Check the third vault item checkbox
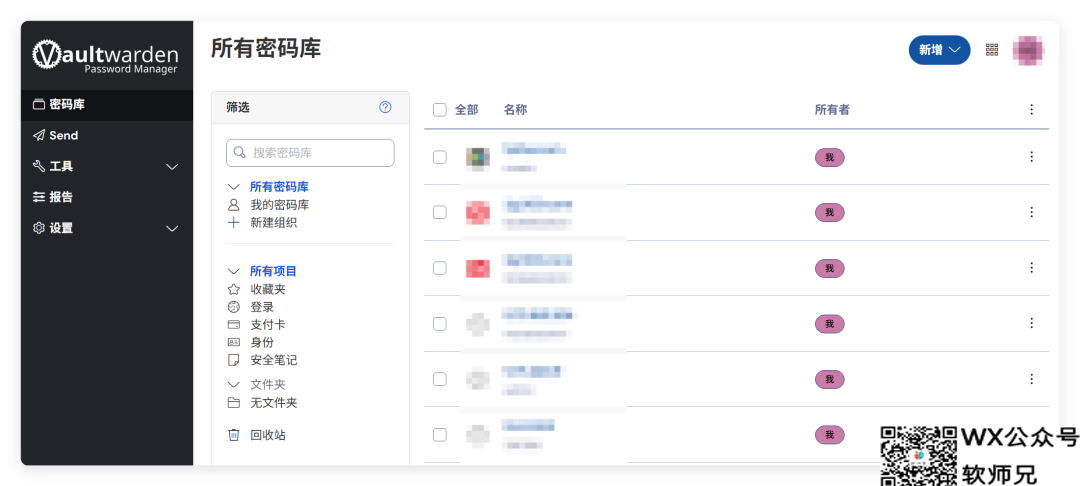Viewport: 1080px width, 486px height. click(439, 268)
